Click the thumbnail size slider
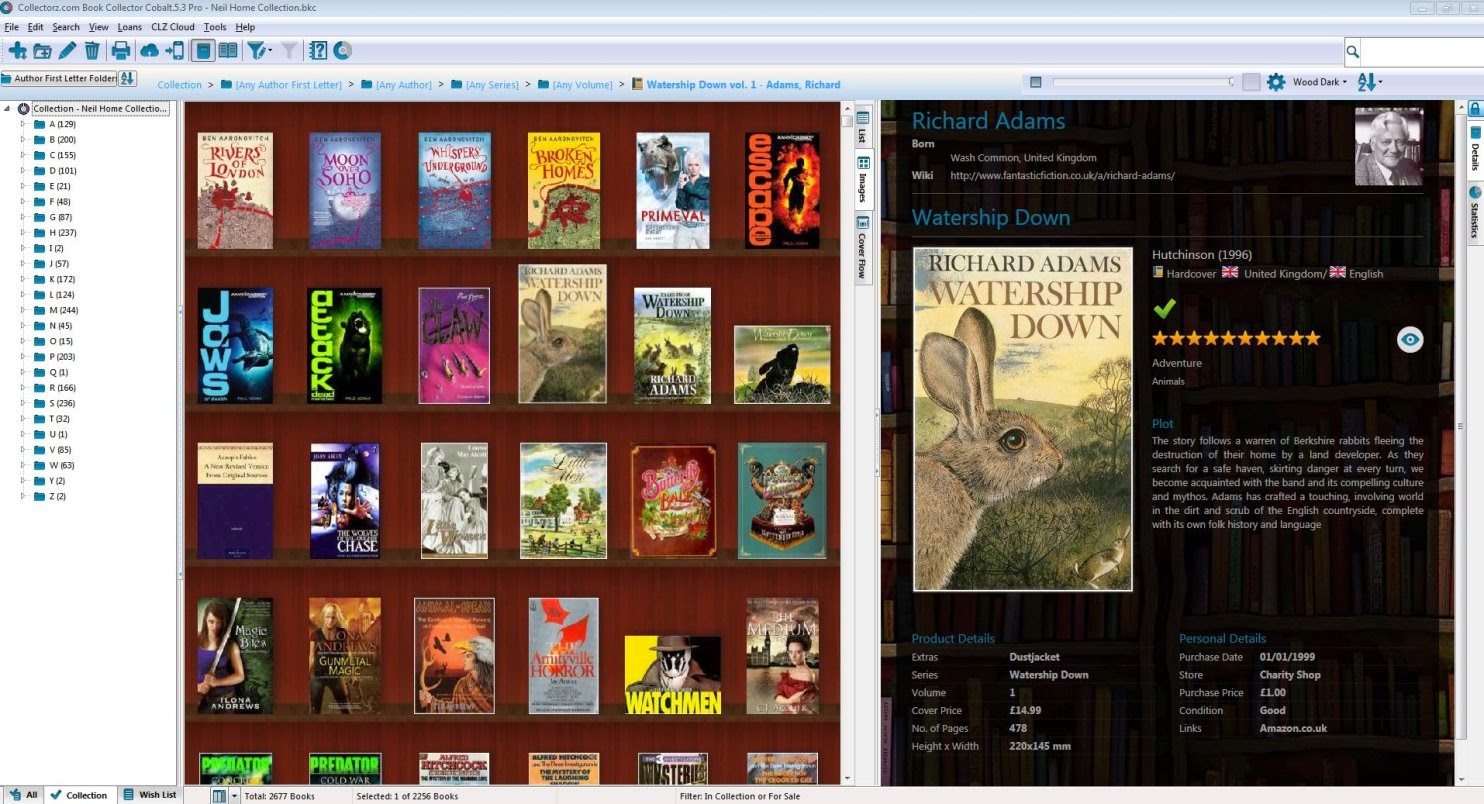The height and width of the screenshot is (804, 1484). [x=1144, y=82]
